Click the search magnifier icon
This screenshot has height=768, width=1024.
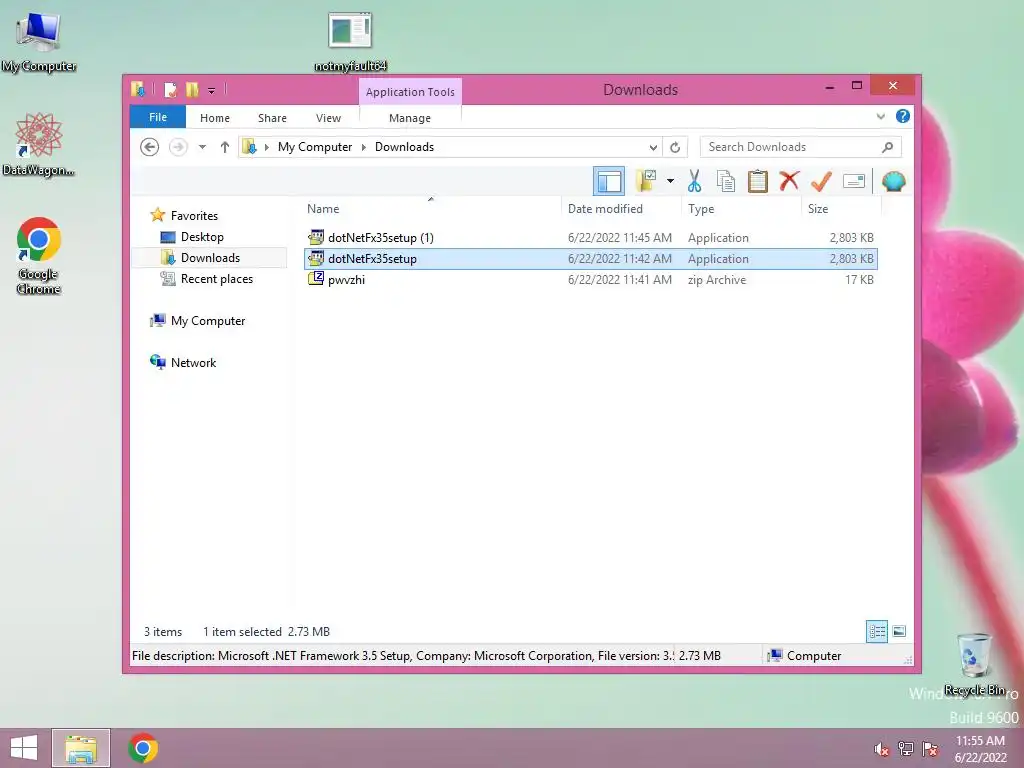point(888,147)
